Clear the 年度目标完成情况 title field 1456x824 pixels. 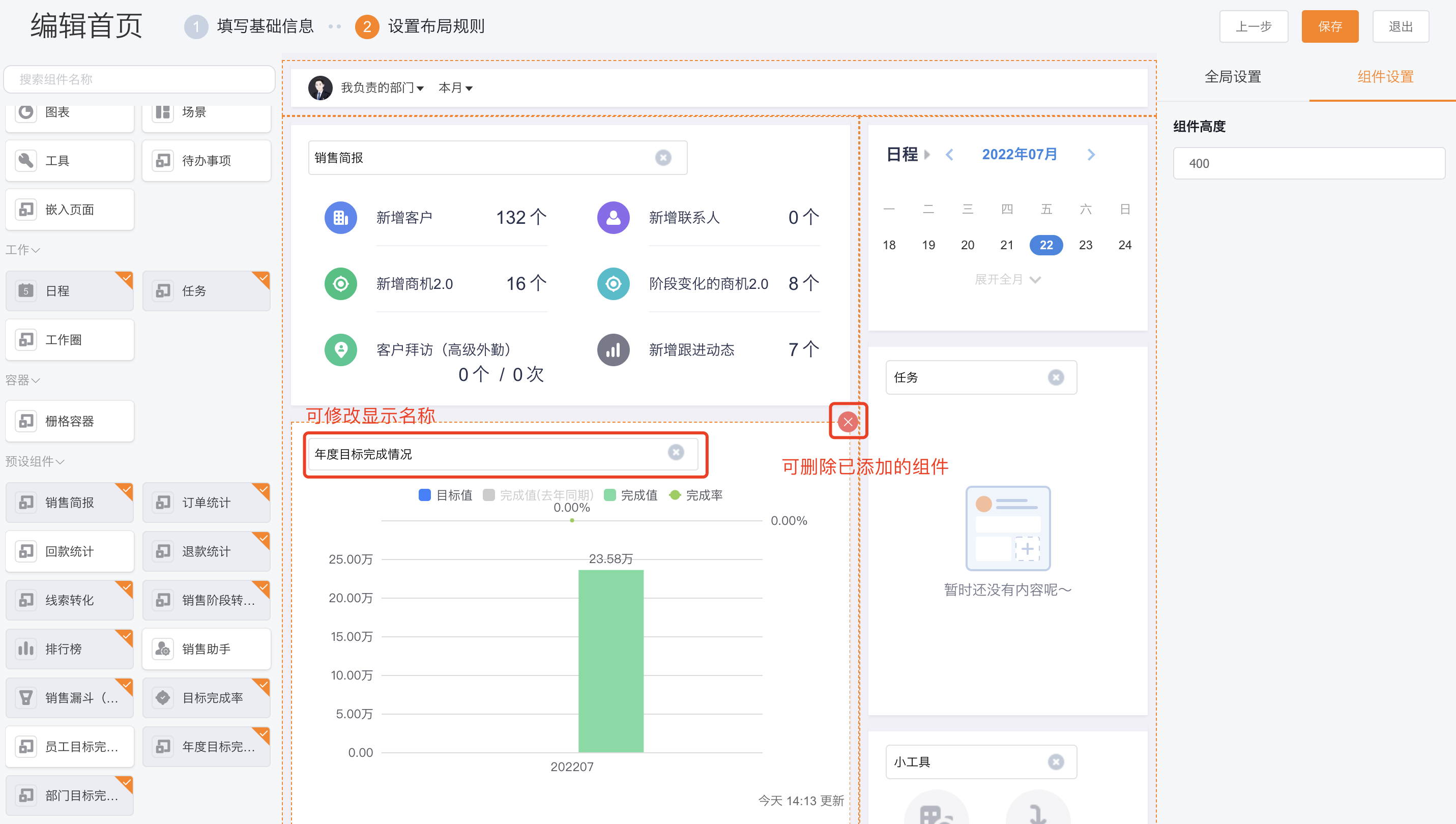coord(676,452)
